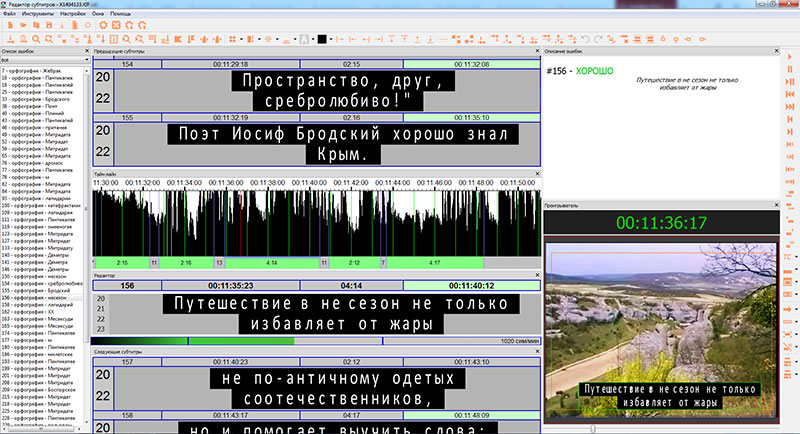Click the skip-to-end double-arrow icon in right toolbar
This screenshot has height=434, width=800.
(790, 107)
